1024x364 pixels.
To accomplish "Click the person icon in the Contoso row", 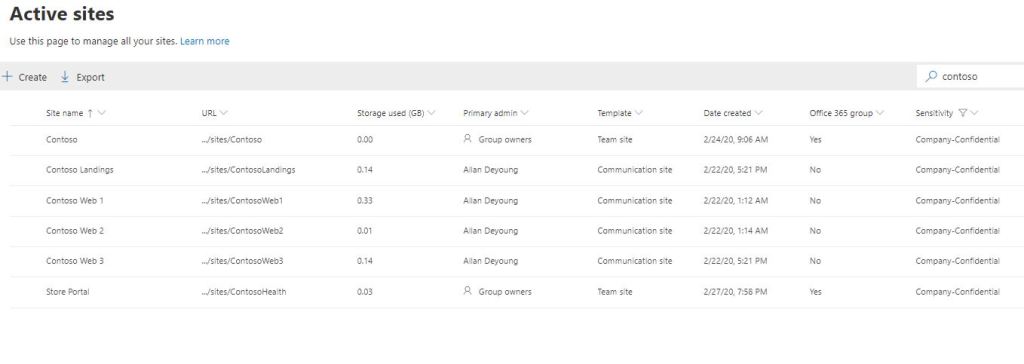I will [x=467, y=139].
